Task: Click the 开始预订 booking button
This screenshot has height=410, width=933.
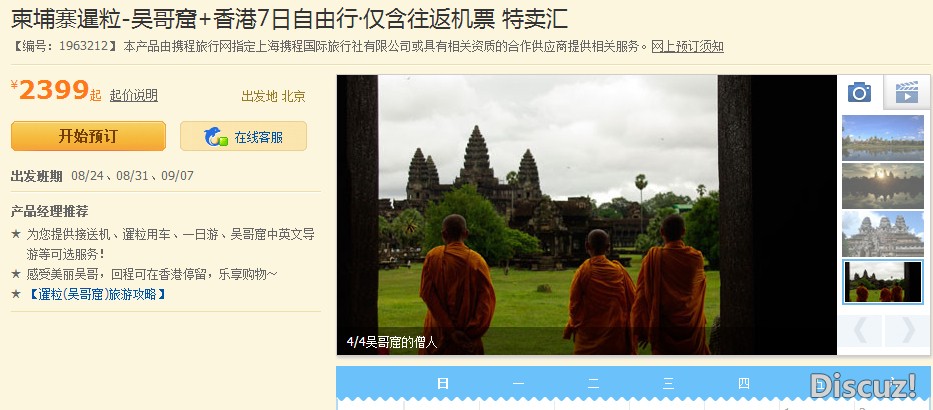Action: (x=88, y=136)
